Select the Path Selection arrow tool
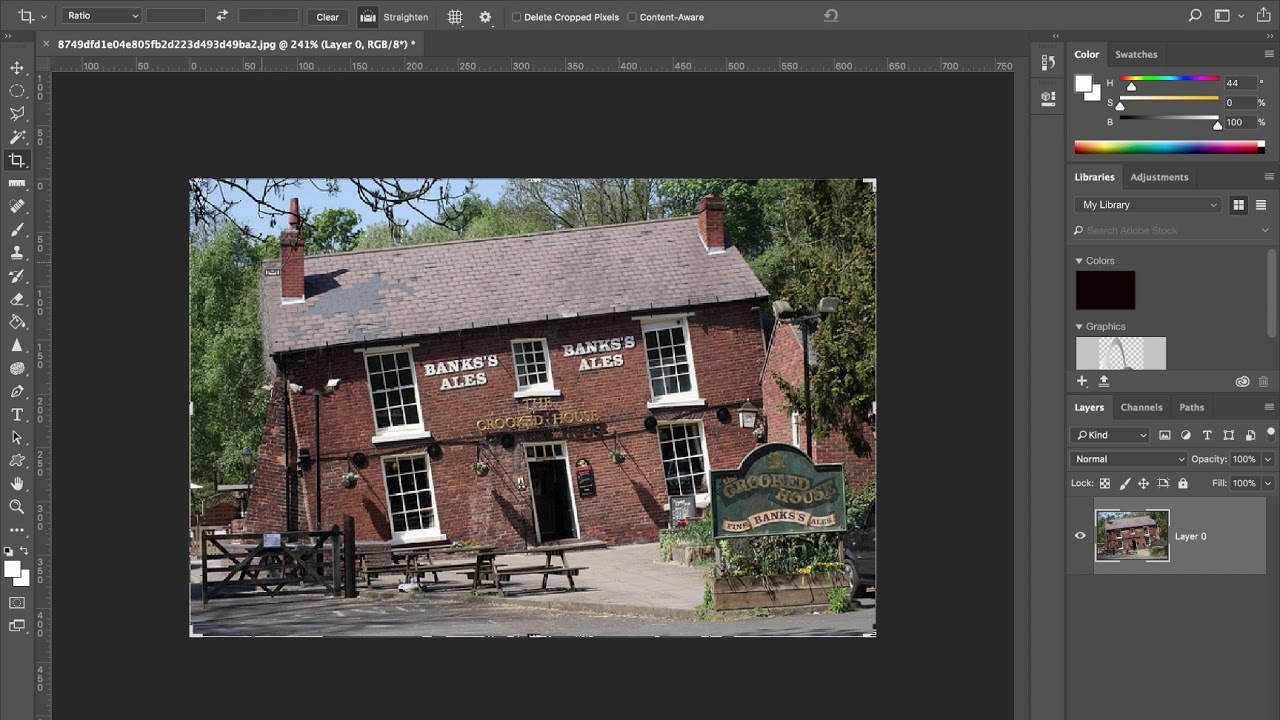The width and height of the screenshot is (1280, 720). 17,437
